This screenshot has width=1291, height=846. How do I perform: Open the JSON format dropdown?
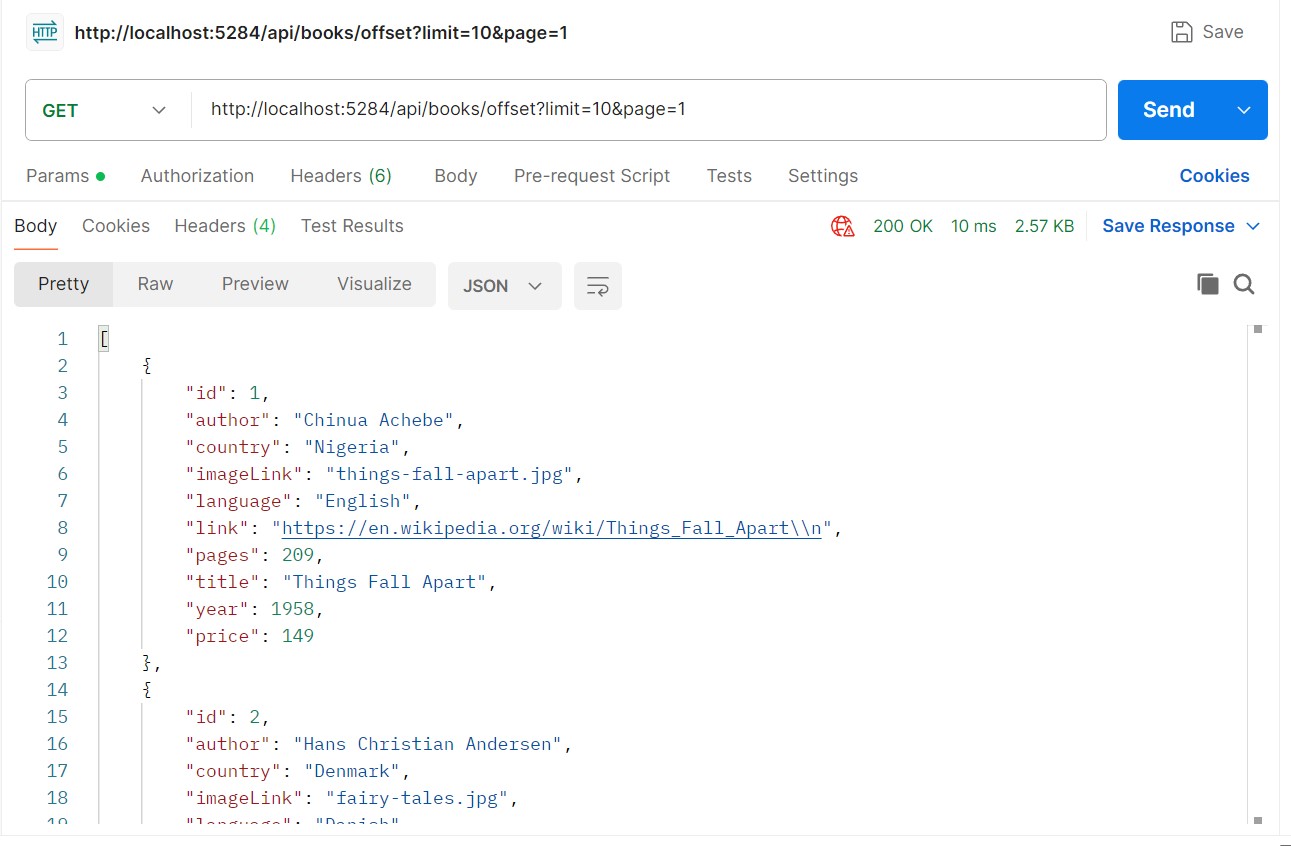click(x=504, y=286)
